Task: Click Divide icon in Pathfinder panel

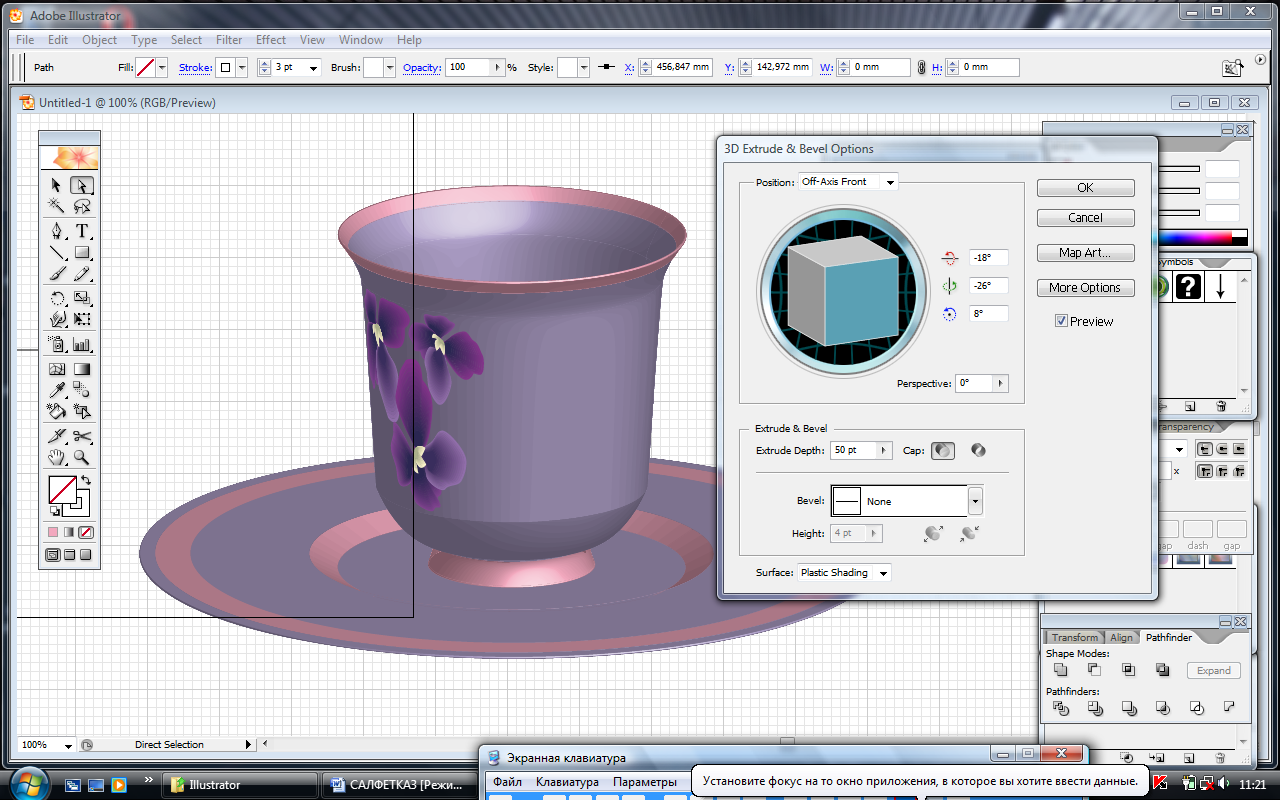Action: click(1061, 708)
